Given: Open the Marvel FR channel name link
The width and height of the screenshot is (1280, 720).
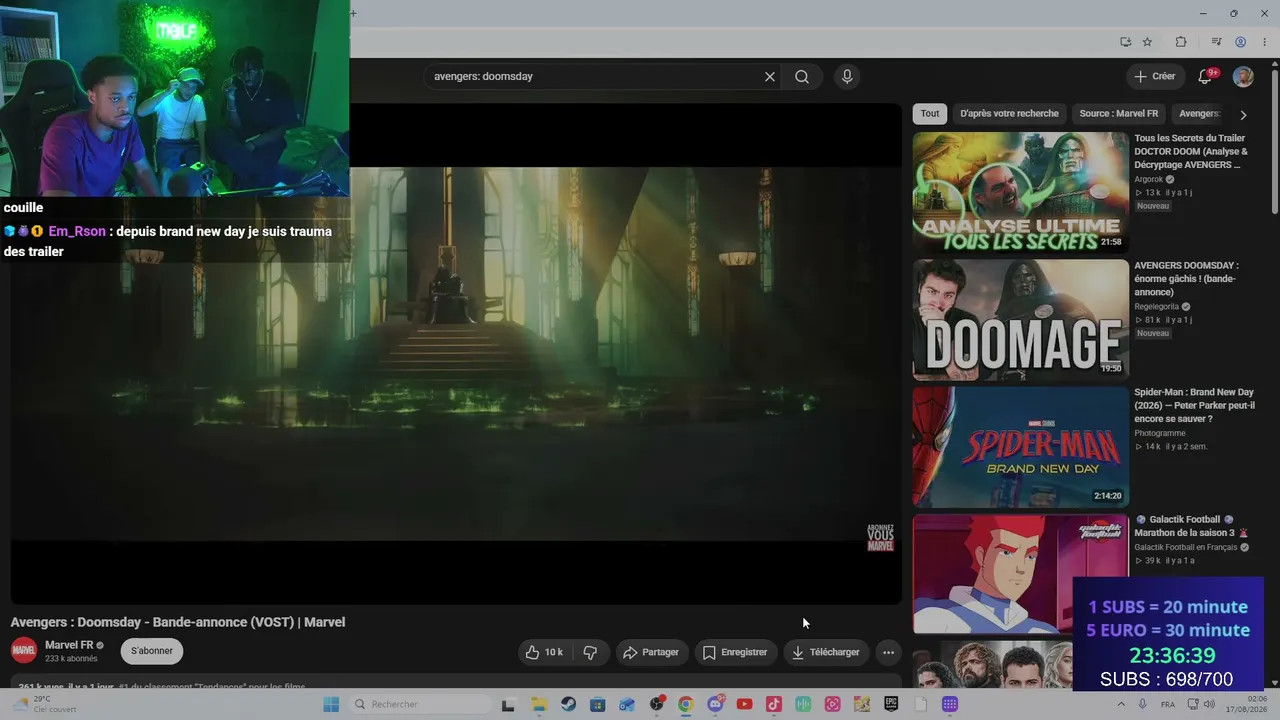Looking at the screenshot, I should tap(69, 645).
